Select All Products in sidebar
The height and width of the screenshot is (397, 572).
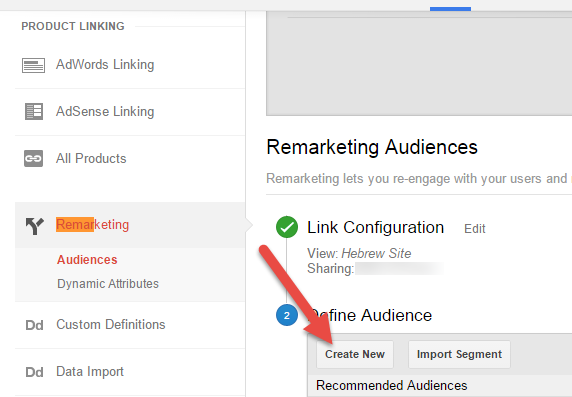coord(91,158)
